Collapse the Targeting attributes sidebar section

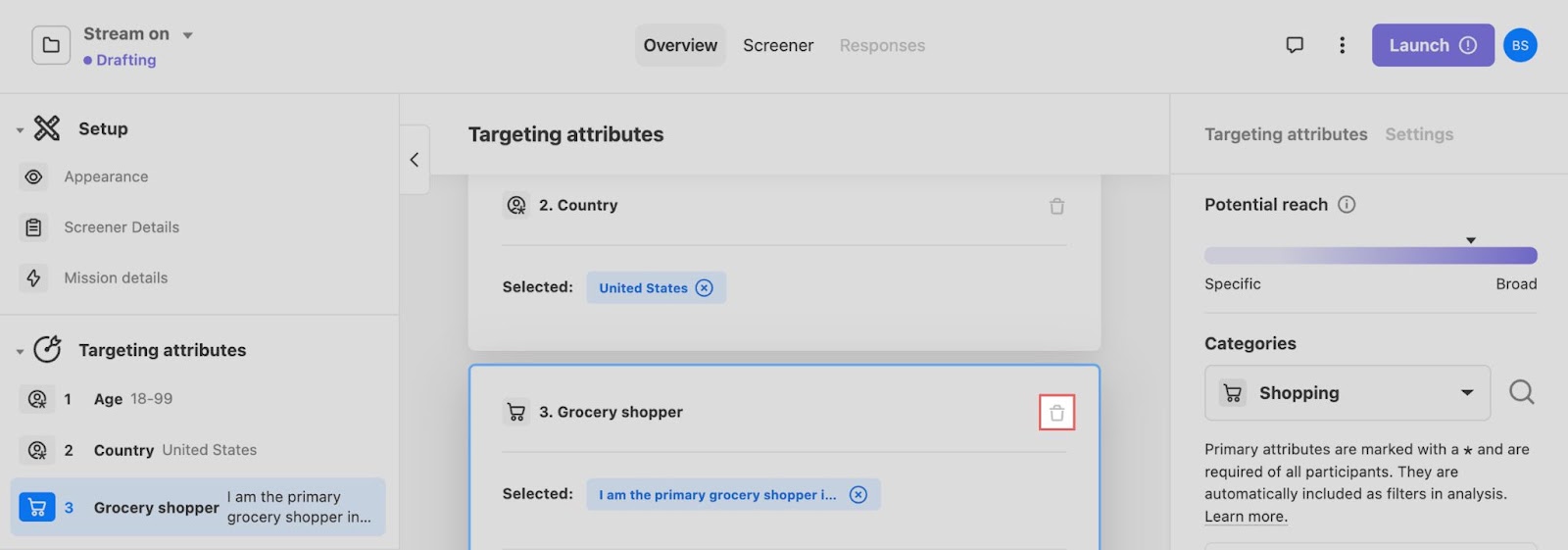20,351
